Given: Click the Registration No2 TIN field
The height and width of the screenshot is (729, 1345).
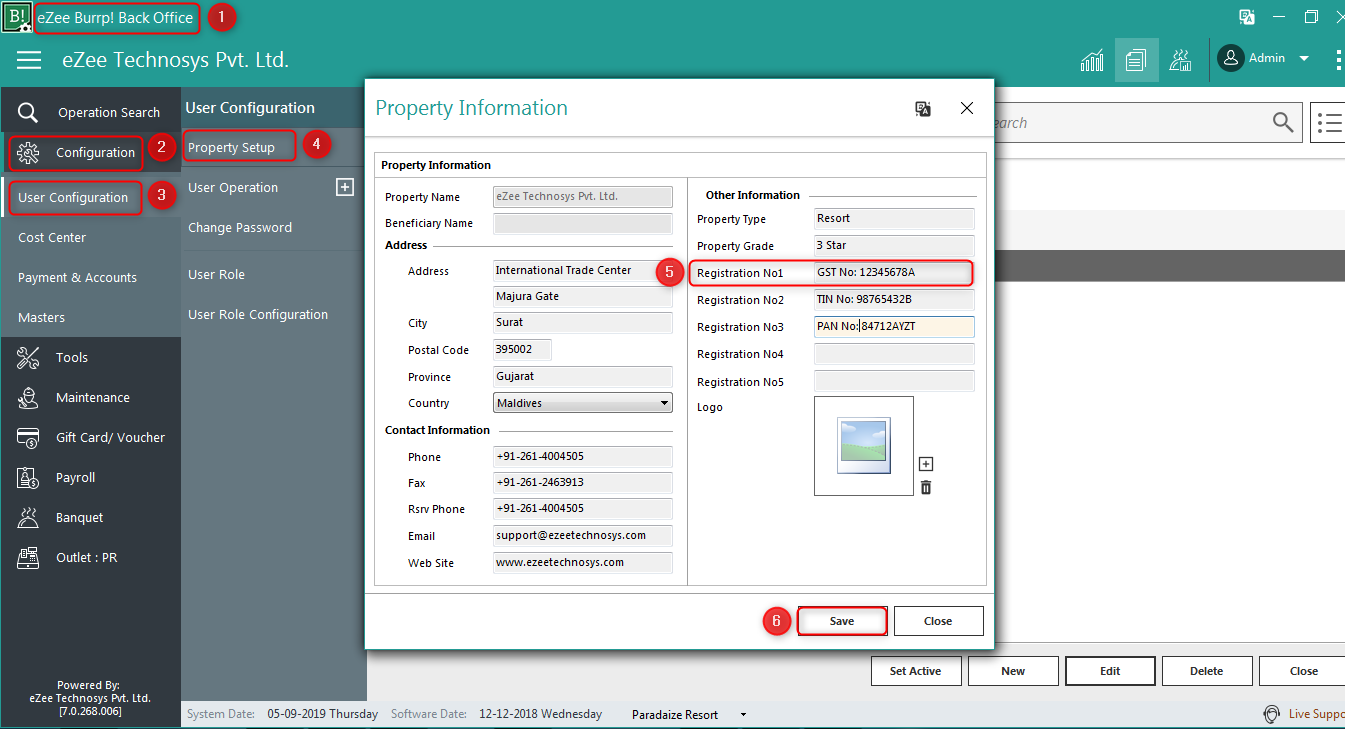Looking at the screenshot, I should coord(894,300).
